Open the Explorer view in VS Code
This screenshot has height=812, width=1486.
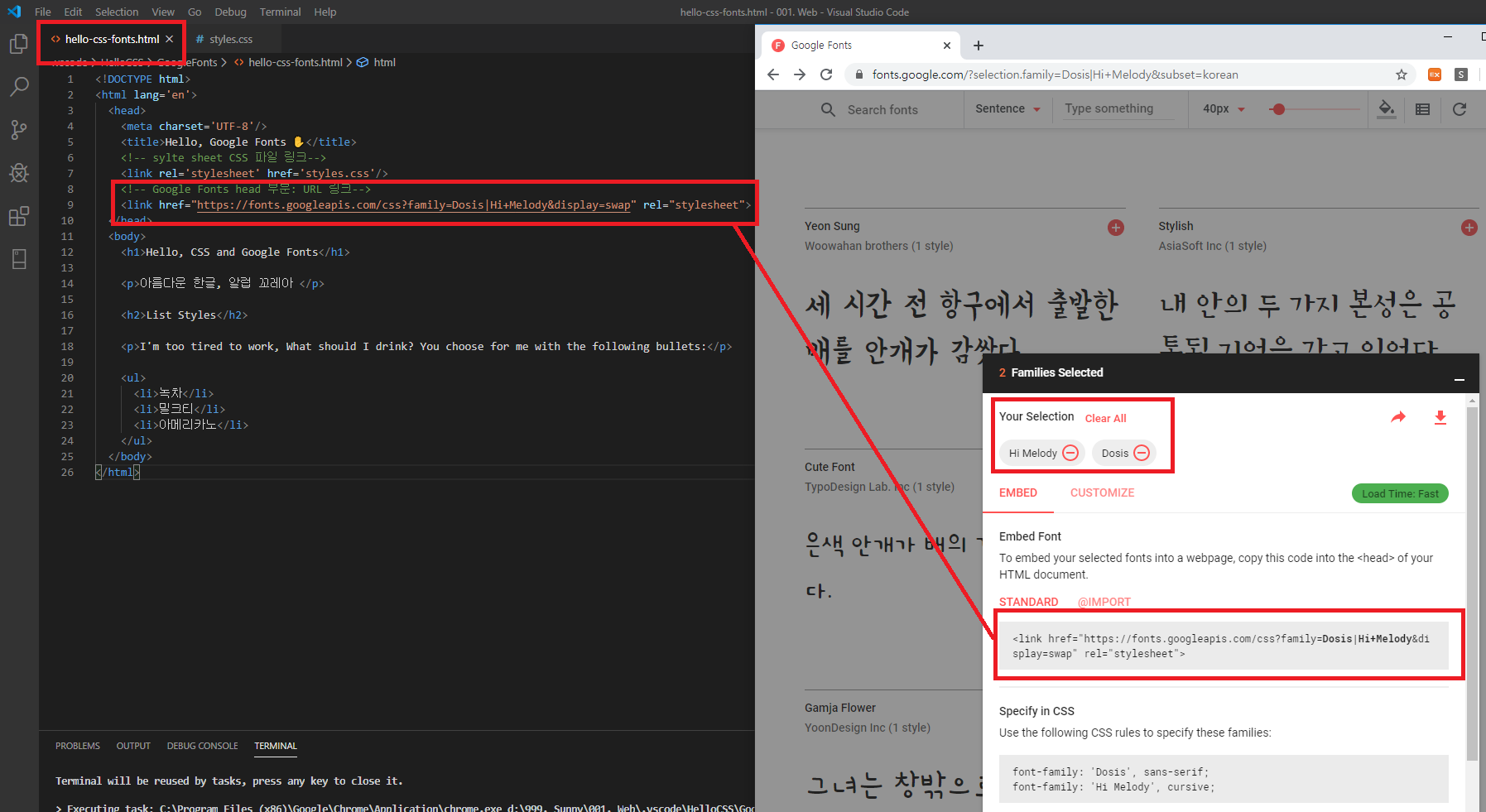[x=18, y=44]
